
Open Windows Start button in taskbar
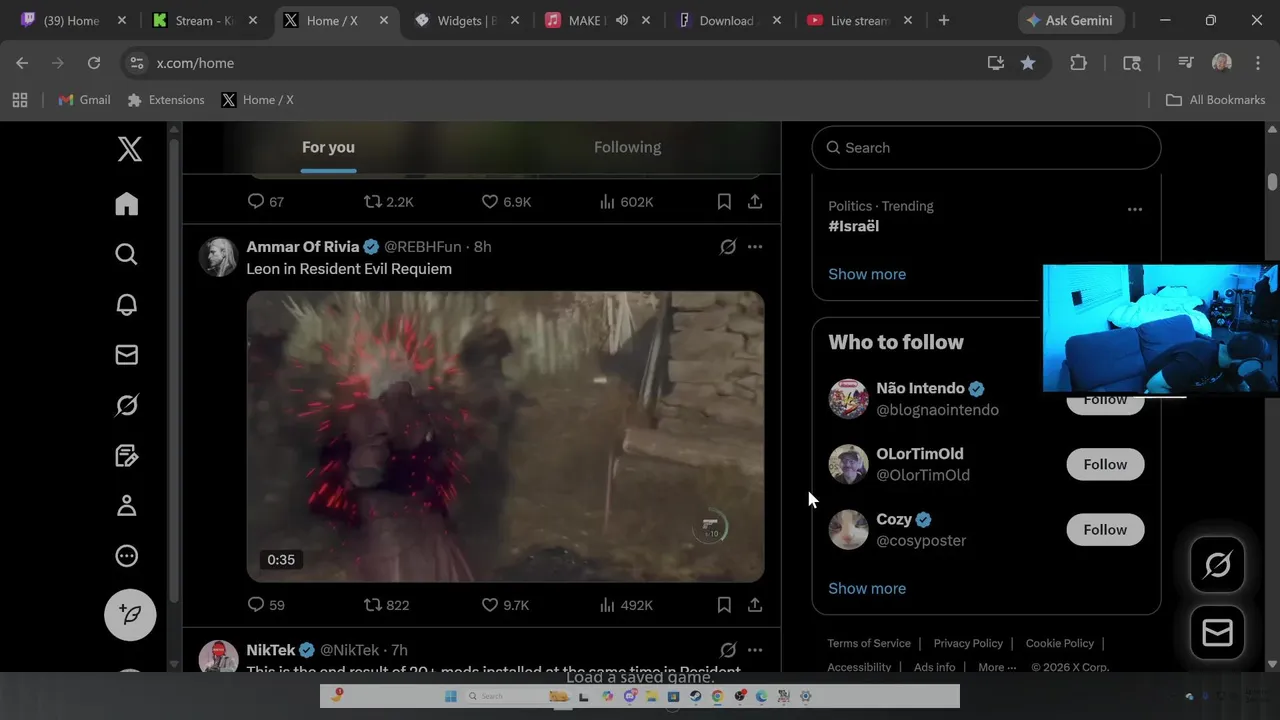[x=450, y=696]
